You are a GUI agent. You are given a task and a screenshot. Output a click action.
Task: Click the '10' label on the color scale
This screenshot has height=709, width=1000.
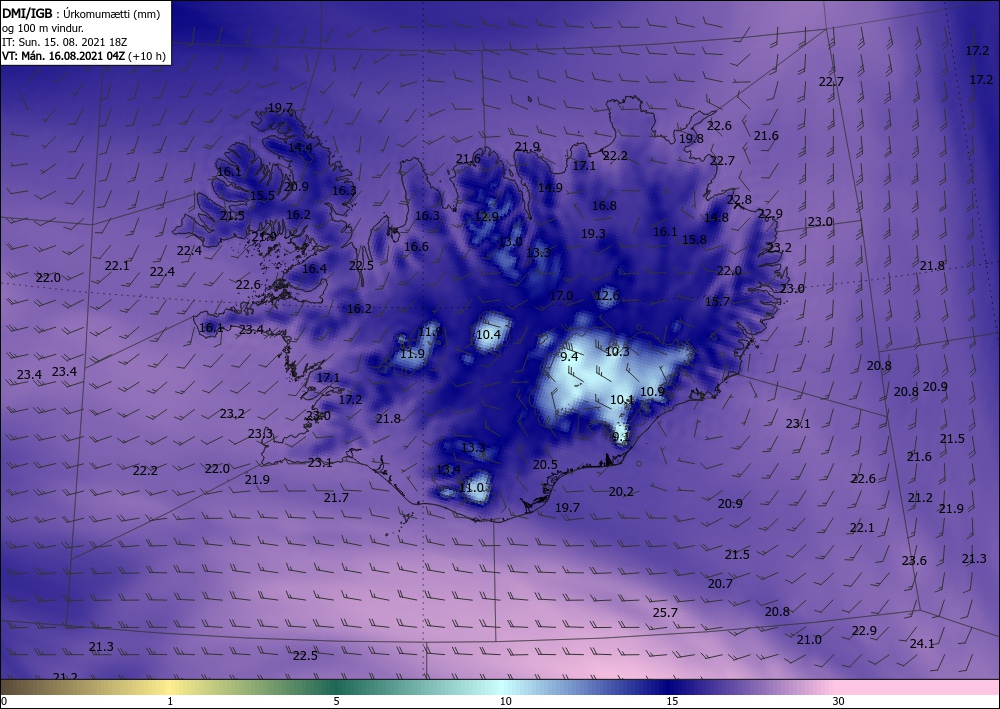click(505, 702)
